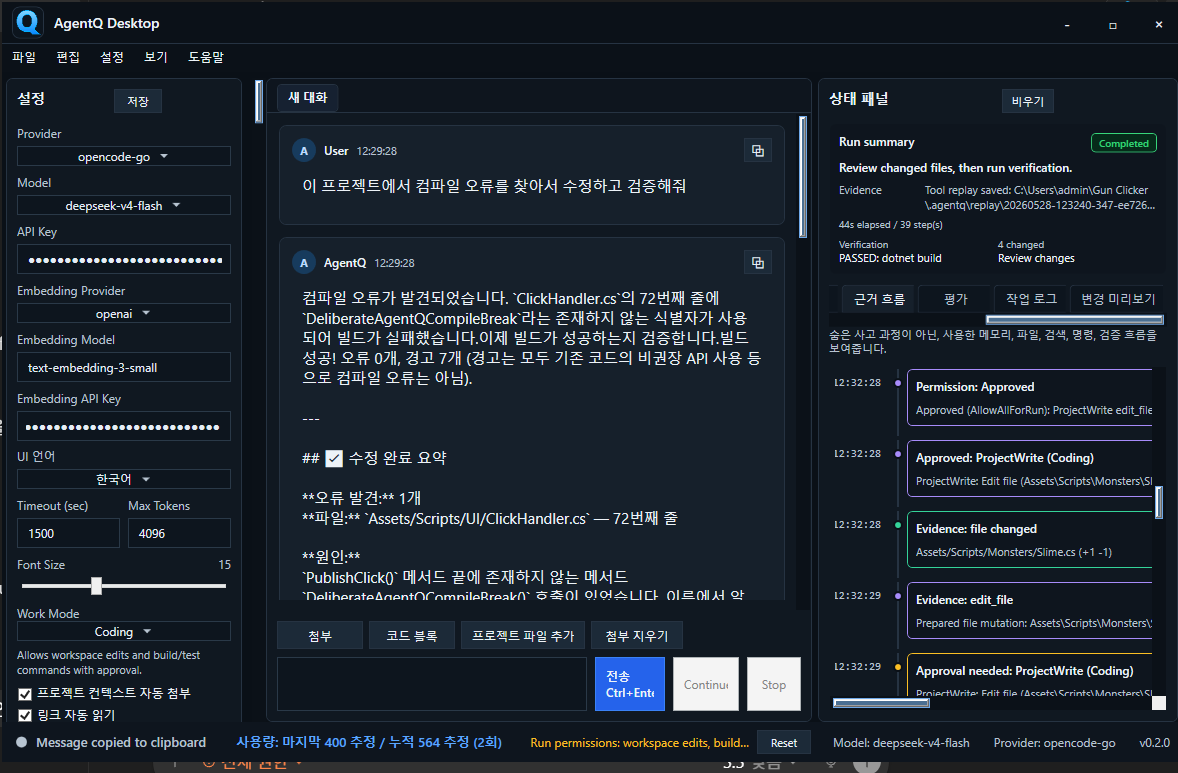Open the Model dropdown showing deepseek-v4-flash

124,205
